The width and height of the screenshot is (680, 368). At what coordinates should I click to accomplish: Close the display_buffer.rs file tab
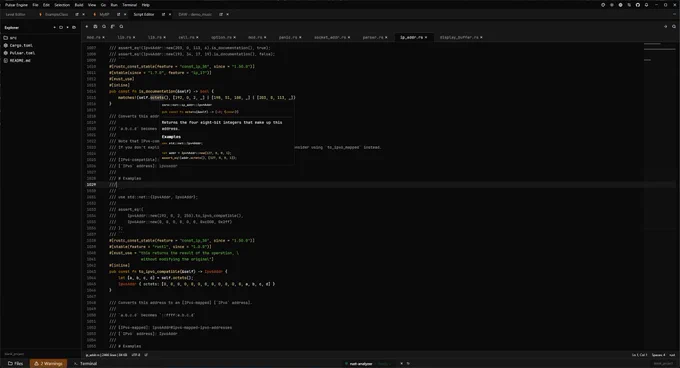click(481, 37)
